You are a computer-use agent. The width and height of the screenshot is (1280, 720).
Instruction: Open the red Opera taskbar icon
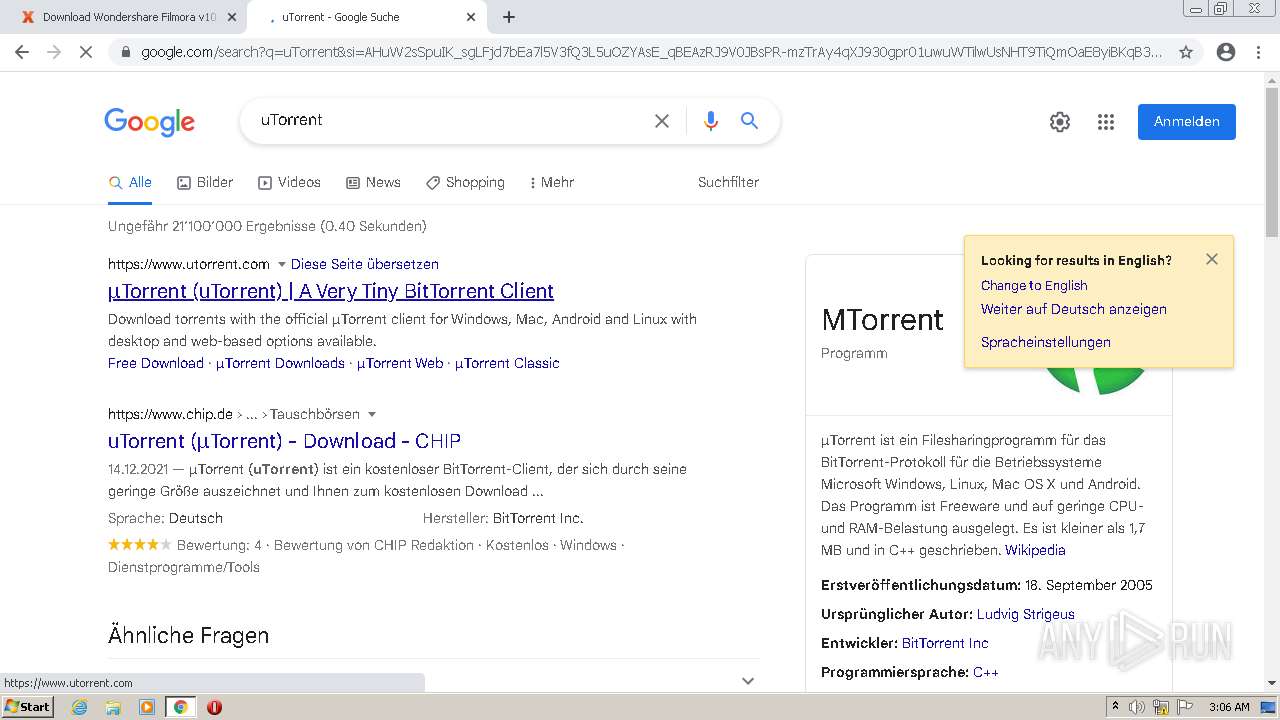[214, 707]
